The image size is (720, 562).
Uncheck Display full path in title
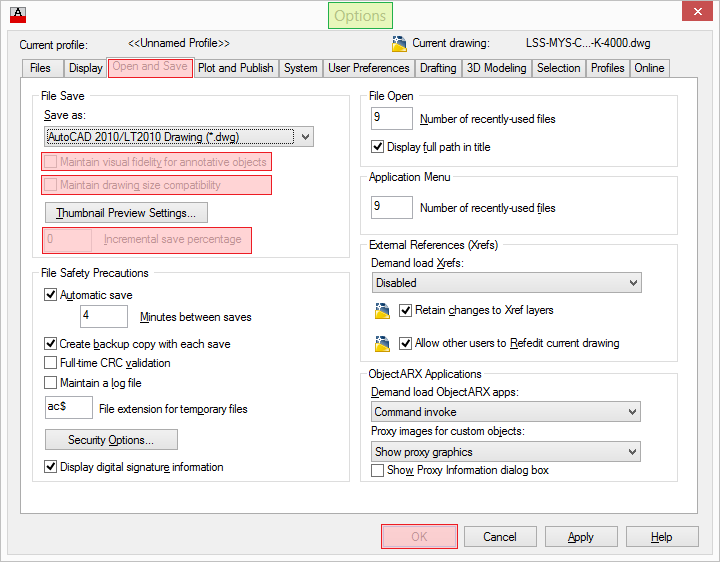(x=377, y=147)
